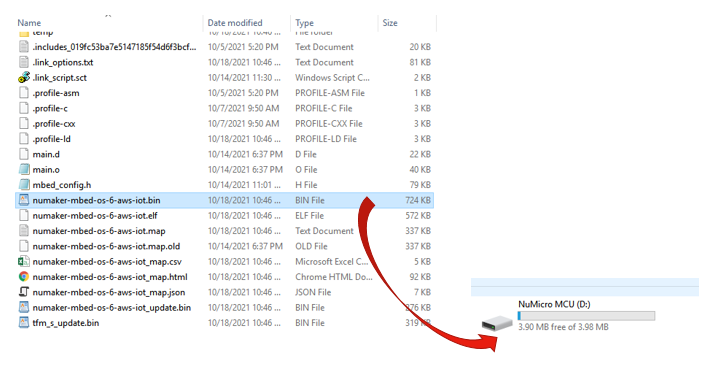Click the 81 KB size cell
The width and height of the screenshot is (711, 368).
pyautogui.click(x=420, y=62)
